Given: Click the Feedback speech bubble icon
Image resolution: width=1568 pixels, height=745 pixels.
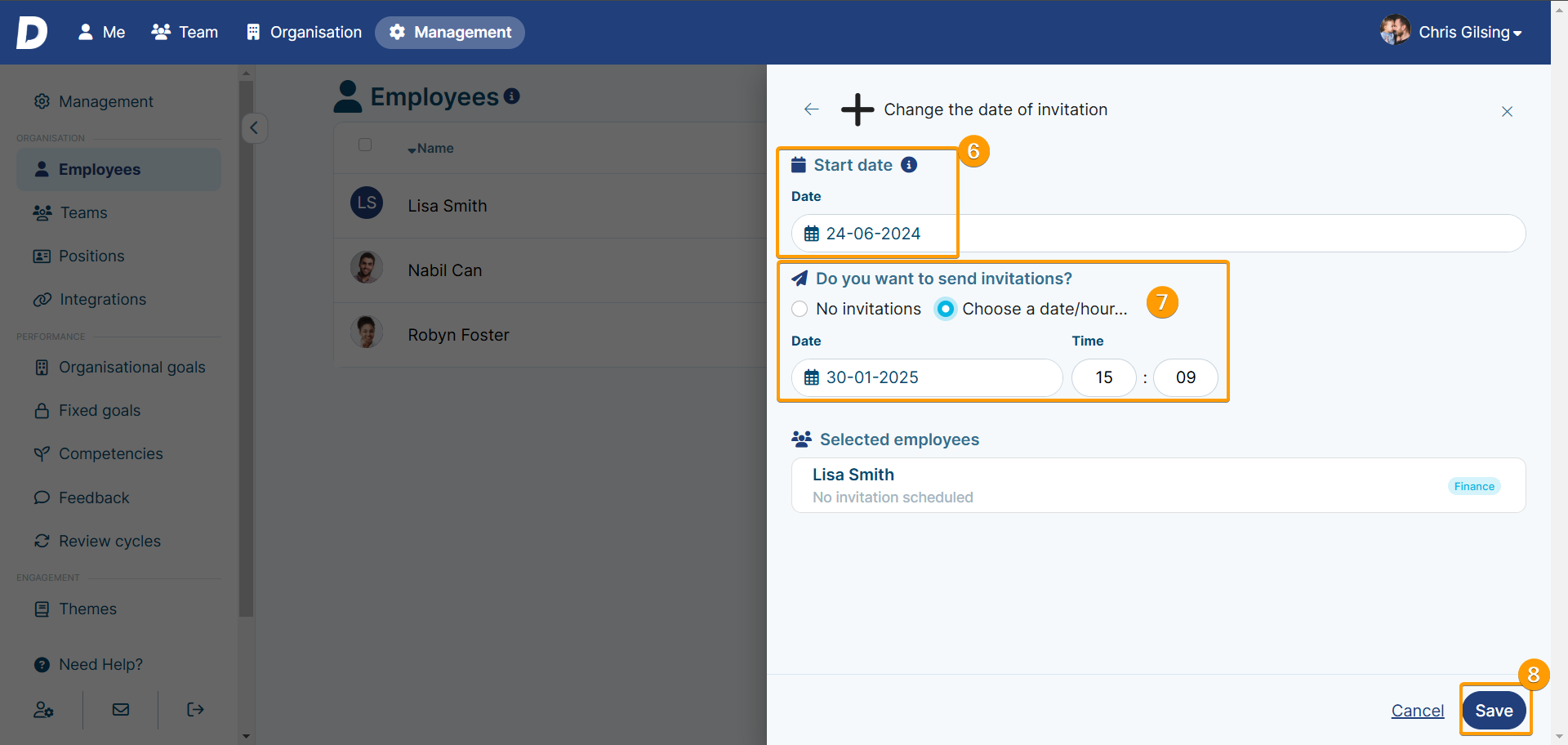Looking at the screenshot, I should pyautogui.click(x=42, y=497).
